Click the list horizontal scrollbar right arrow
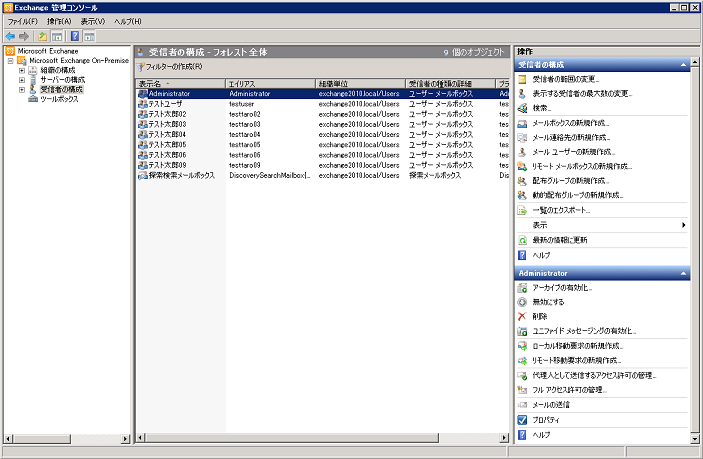Screen dimensions: 703x459 point(505,437)
